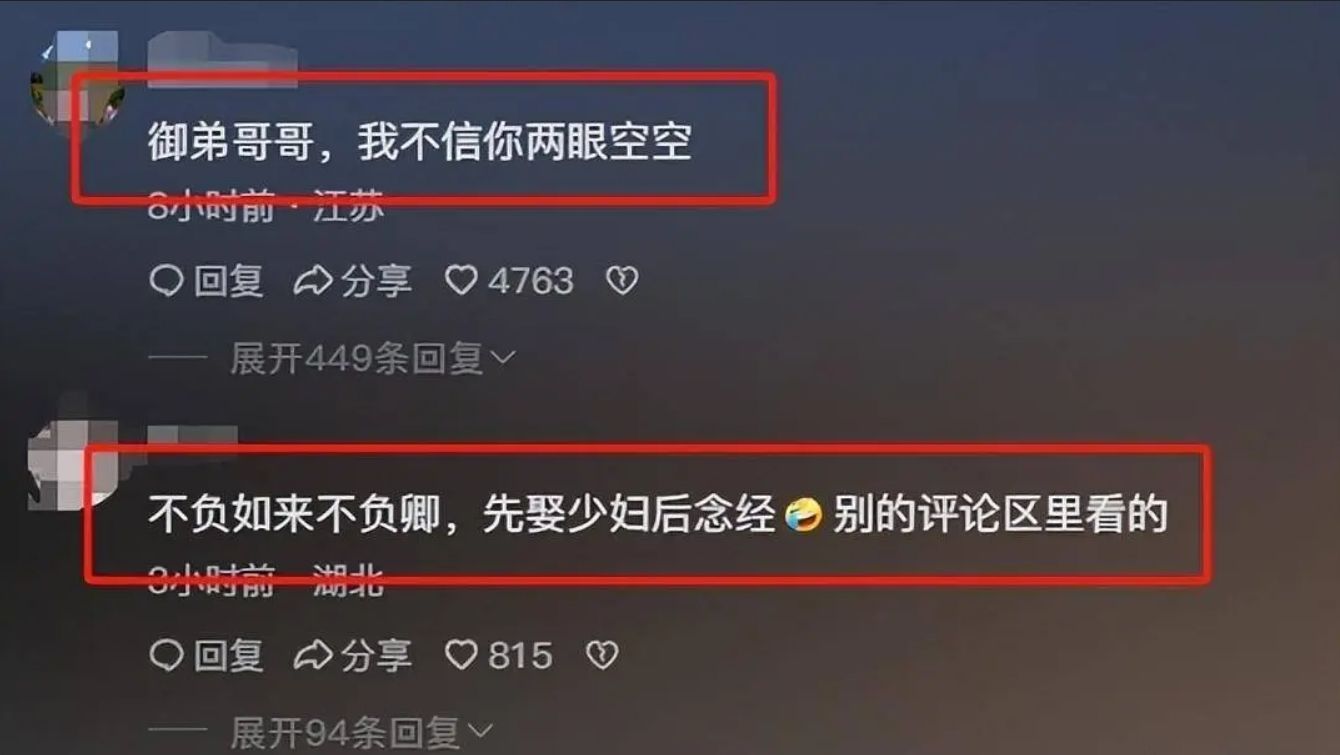This screenshot has height=755, width=1340.
Task: Tap the share arrow icon on first comment
Action: coord(312,281)
